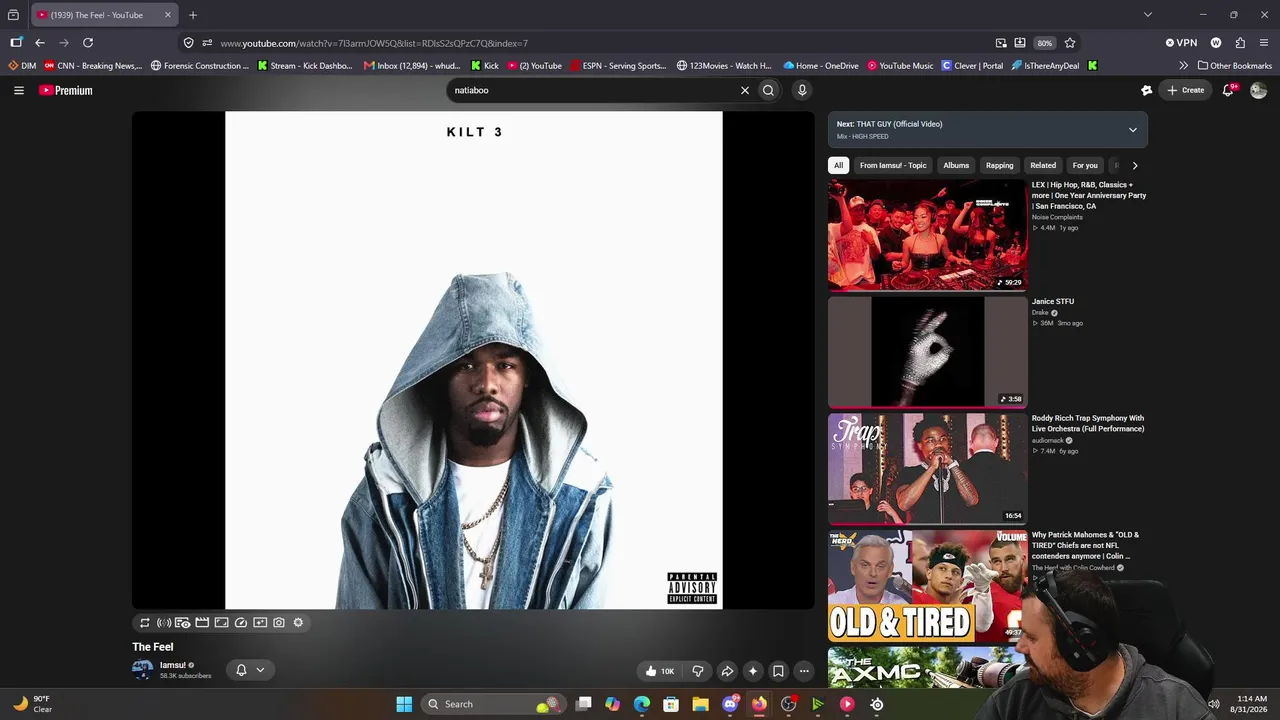
Task: Select the From Iamsu! - Topic chip
Action: pyautogui.click(x=893, y=165)
